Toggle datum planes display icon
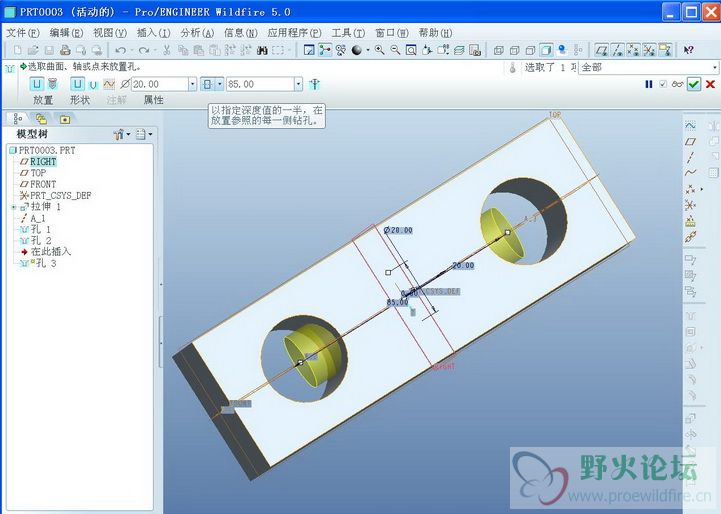This screenshot has width=721, height=514. click(601, 50)
